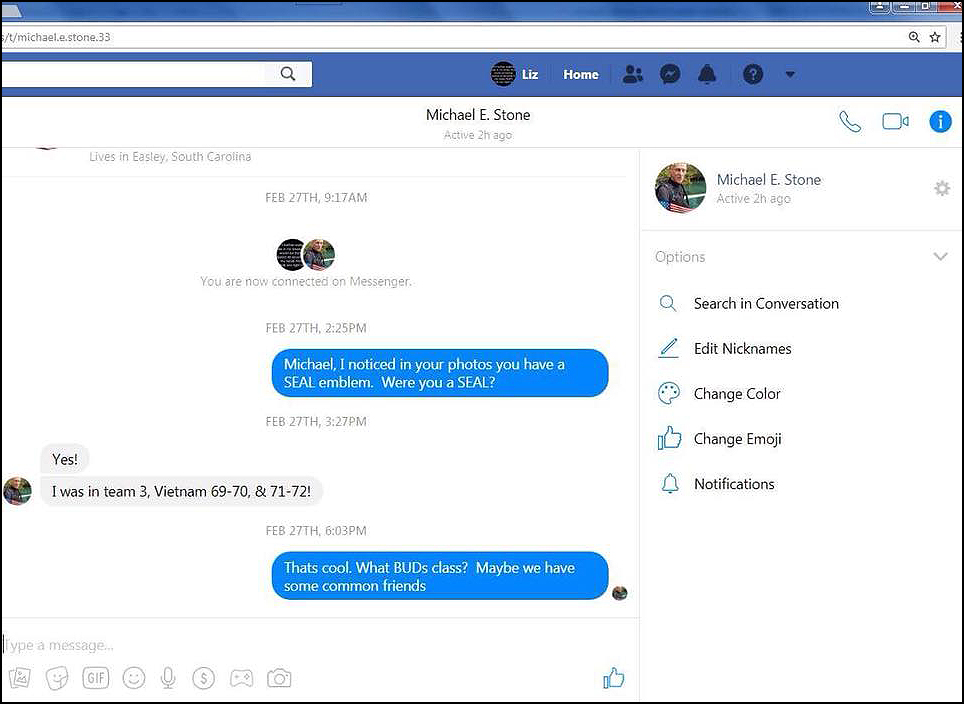Take a photo with the camera icon
This screenshot has width=964, height=704.
pyautogui.click(x=279, y=678)
